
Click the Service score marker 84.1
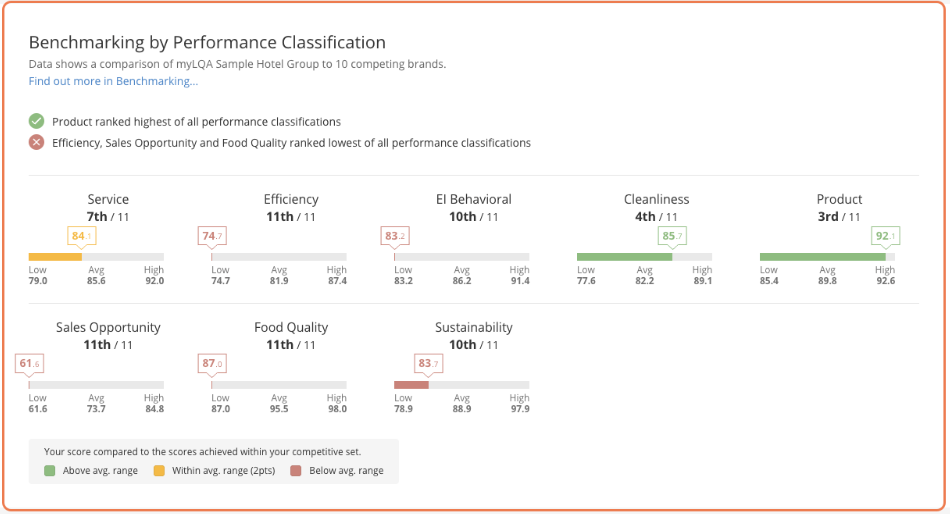81,236
